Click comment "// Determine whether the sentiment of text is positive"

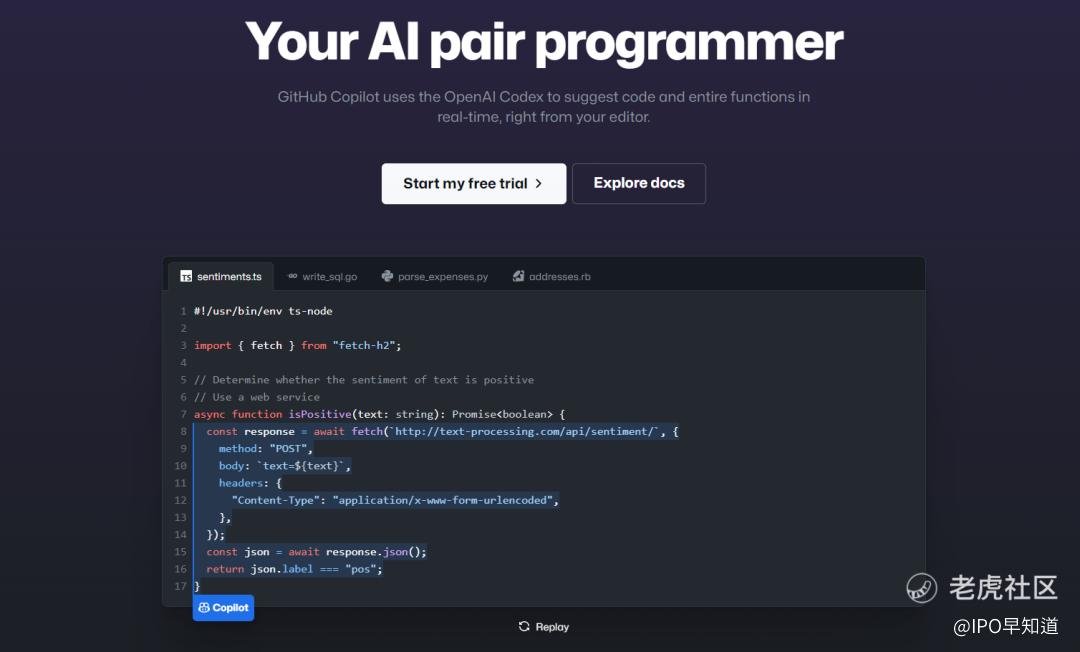tap(364, 380)
